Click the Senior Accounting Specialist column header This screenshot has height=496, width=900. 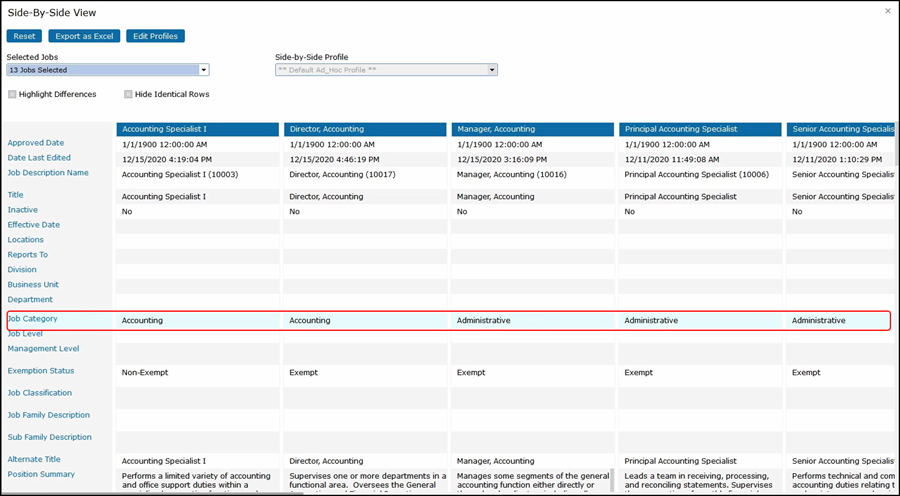point(840,129)
